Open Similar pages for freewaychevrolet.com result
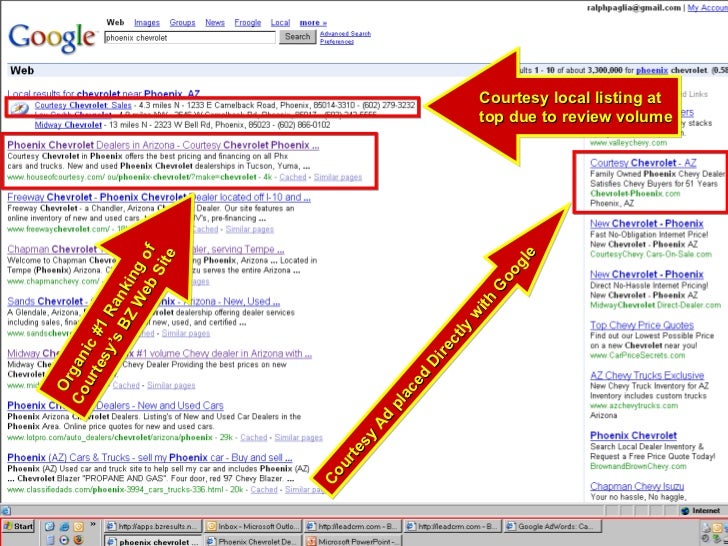 pos(249,229)
